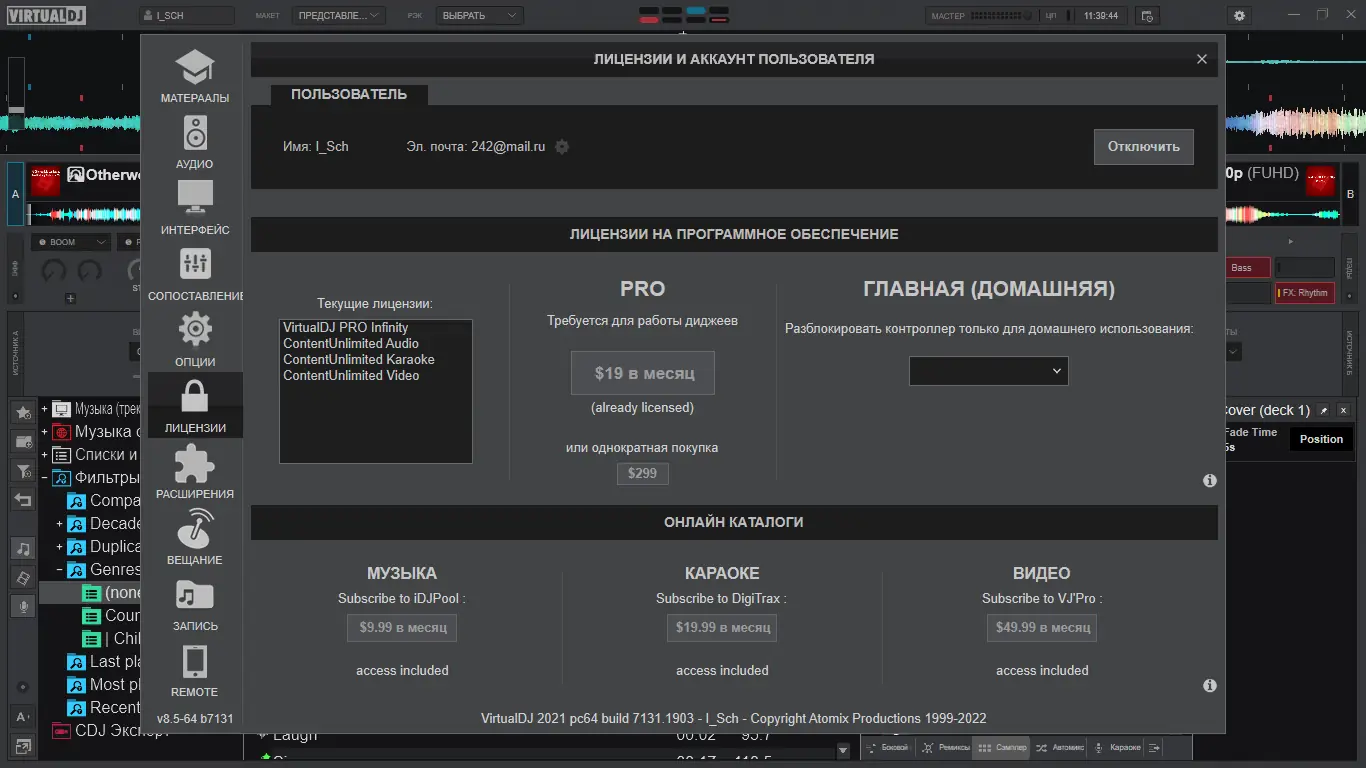Viewport: 1366px width, 768px height.
Task: Switch to the Боковой sideview tab
Action: 887,748
